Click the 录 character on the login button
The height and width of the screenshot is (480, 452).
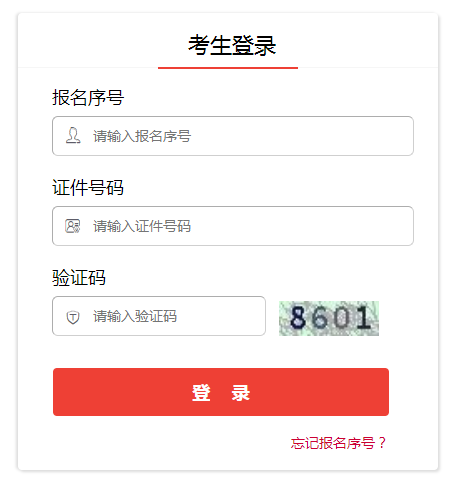click(x=241, y=392)
